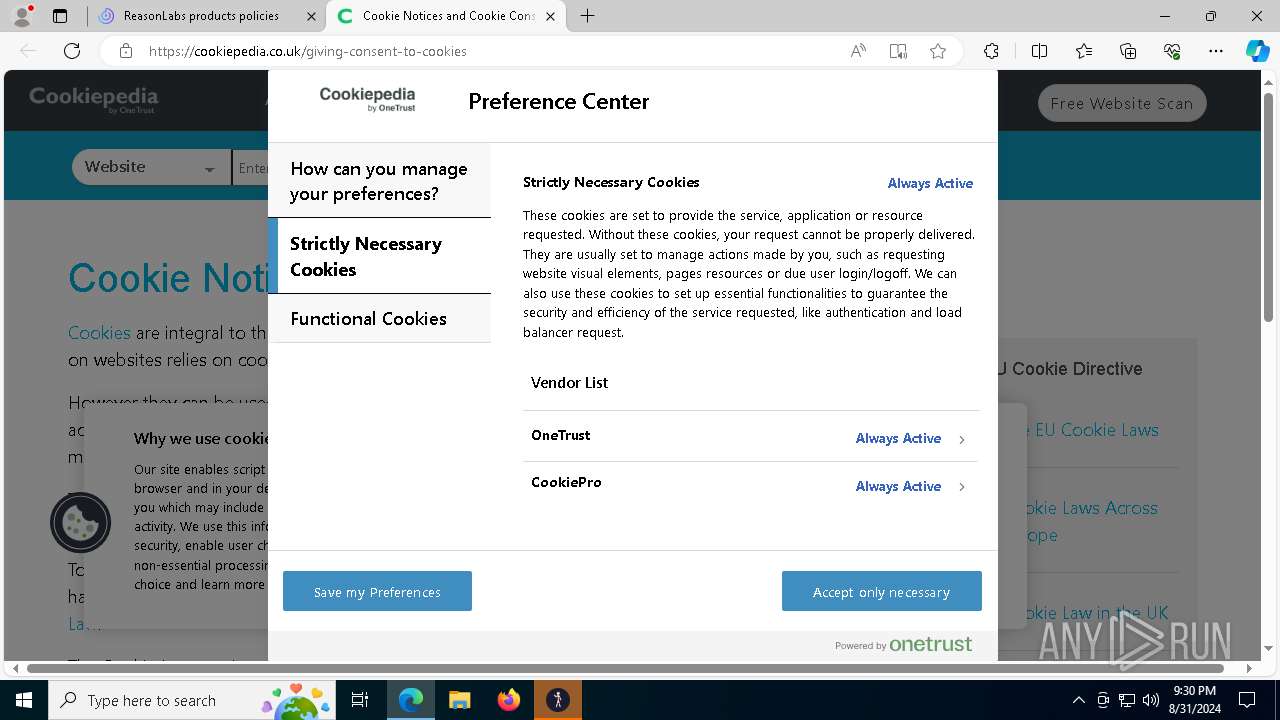
Task: Open the Cookies hyperlink in article
Action: pyautogui.click(x=99, y=333)
